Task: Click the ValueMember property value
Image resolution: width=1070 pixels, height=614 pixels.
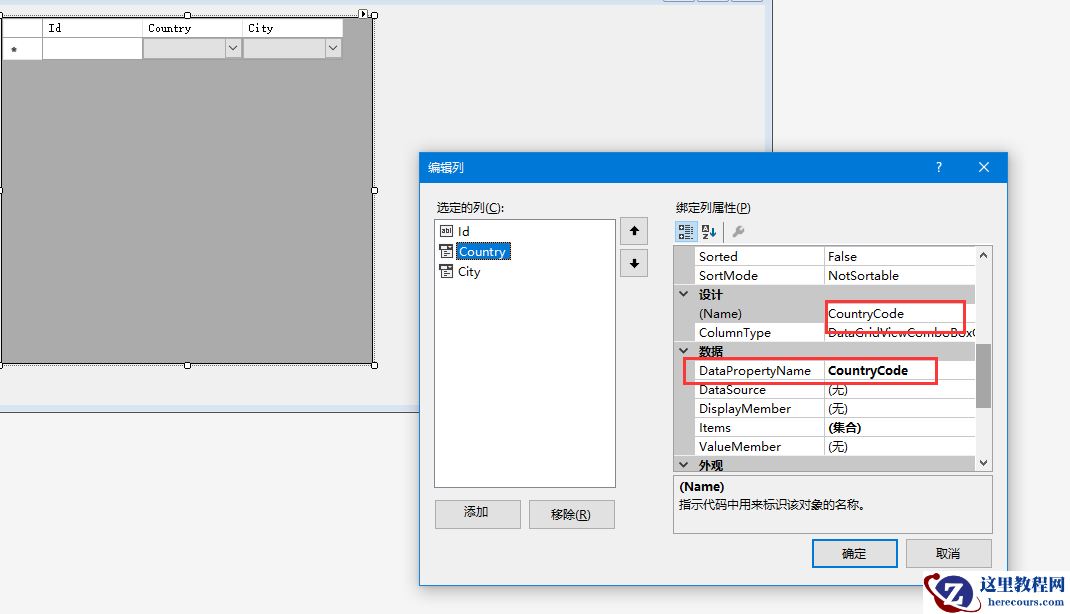Action: (899, 447)
